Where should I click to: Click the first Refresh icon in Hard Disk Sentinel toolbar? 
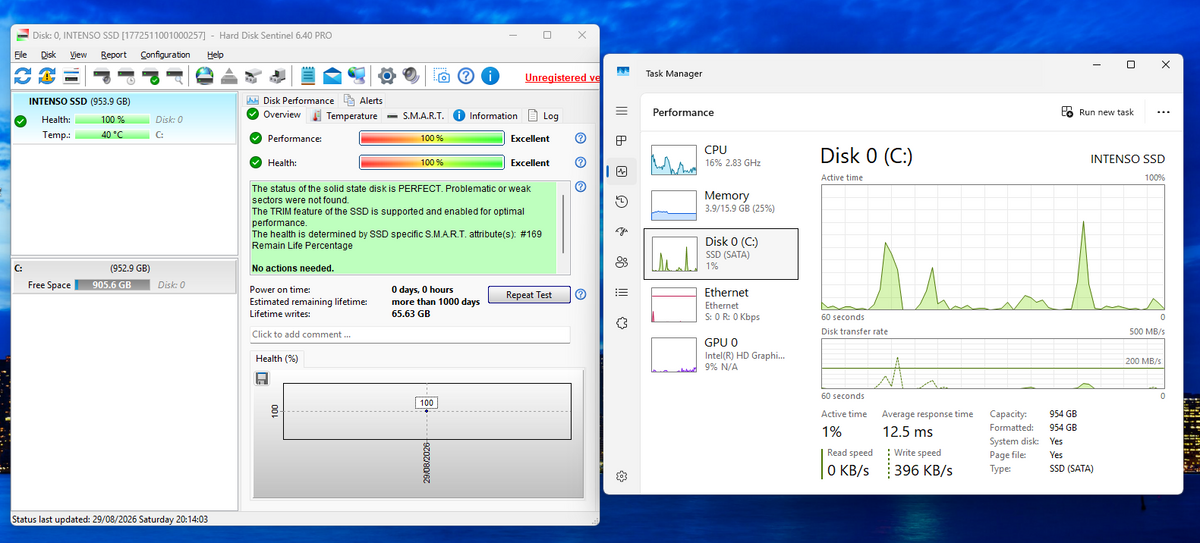click(x=24, y=76)
